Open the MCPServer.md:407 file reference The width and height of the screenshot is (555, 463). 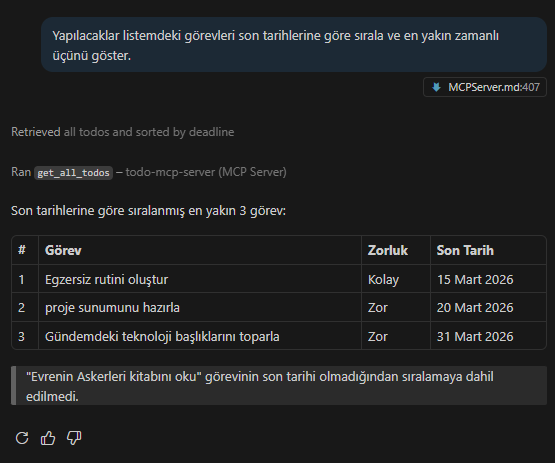[x=485, y=87]
